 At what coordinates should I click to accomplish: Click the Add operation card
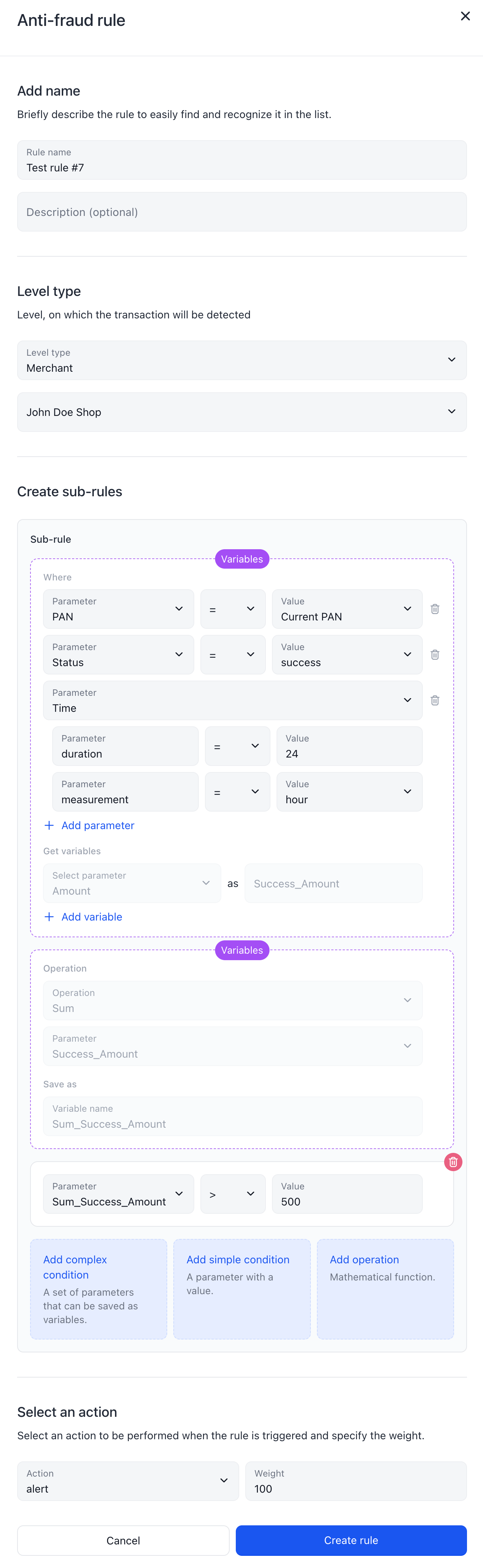385,1289
